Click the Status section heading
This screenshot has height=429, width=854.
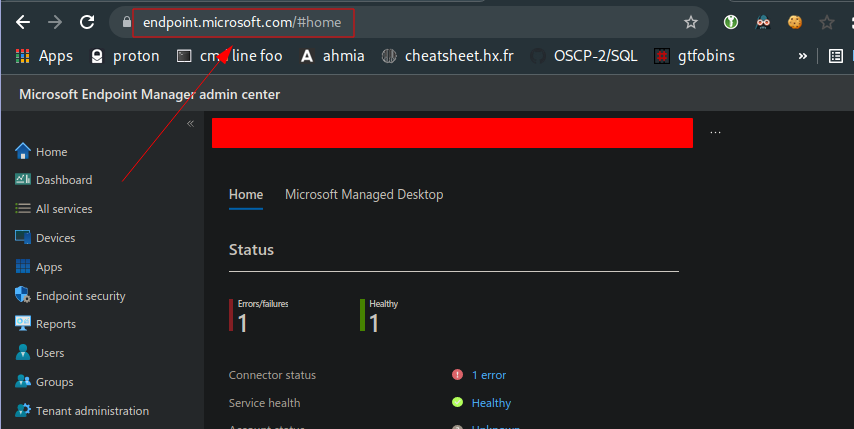click(251, 250)
